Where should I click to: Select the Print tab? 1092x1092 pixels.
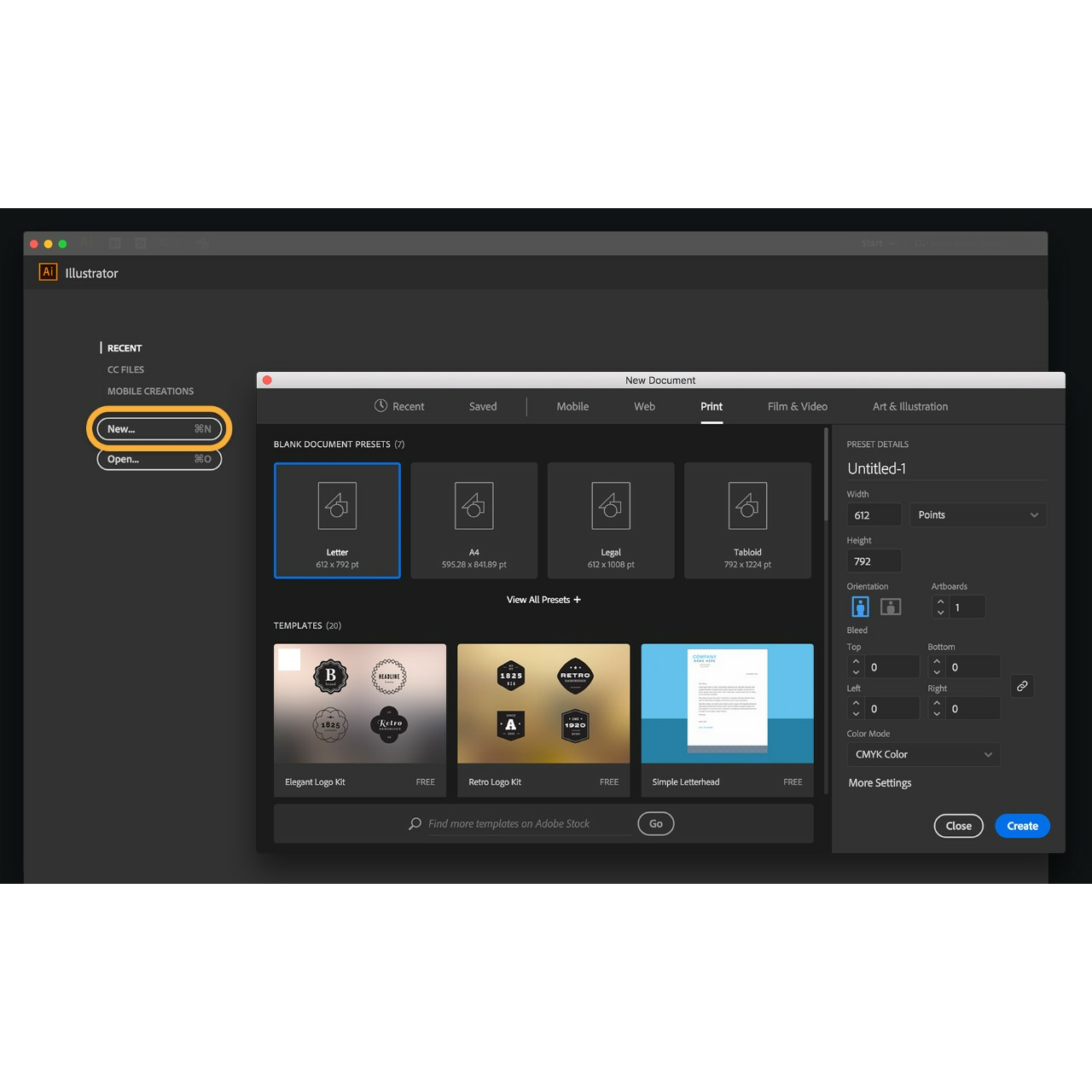(712, 406)
